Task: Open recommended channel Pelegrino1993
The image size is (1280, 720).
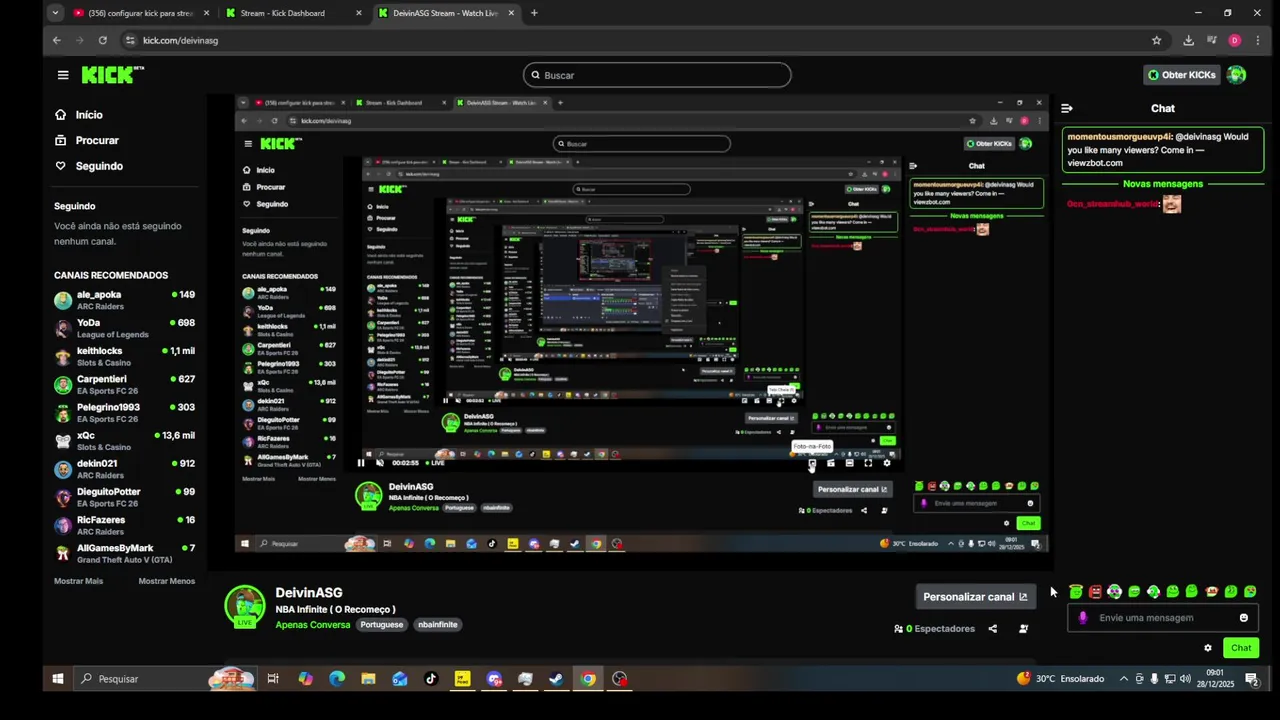Action: click(125, 412)
